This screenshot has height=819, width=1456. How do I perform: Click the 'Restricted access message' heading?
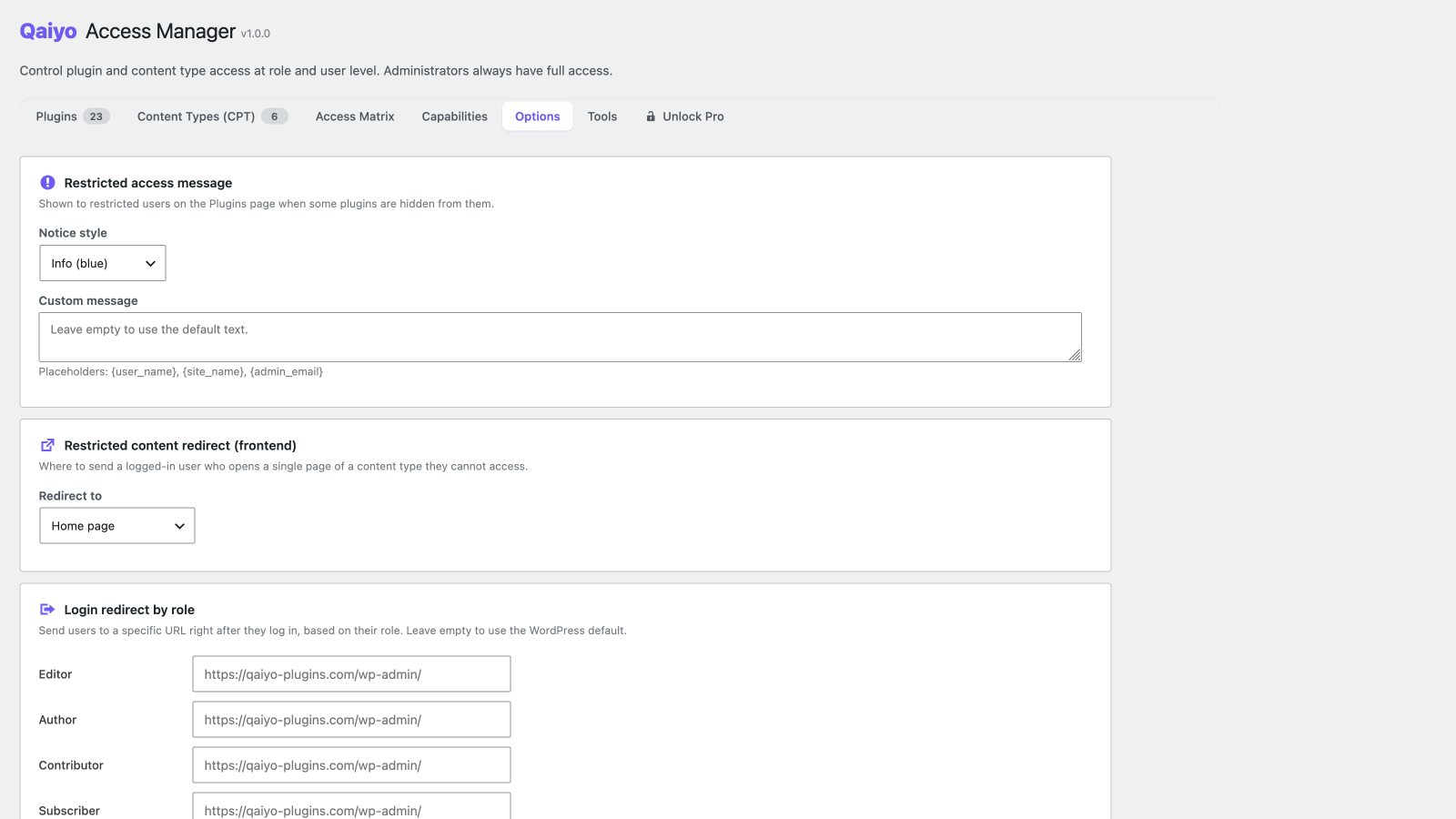148,183
